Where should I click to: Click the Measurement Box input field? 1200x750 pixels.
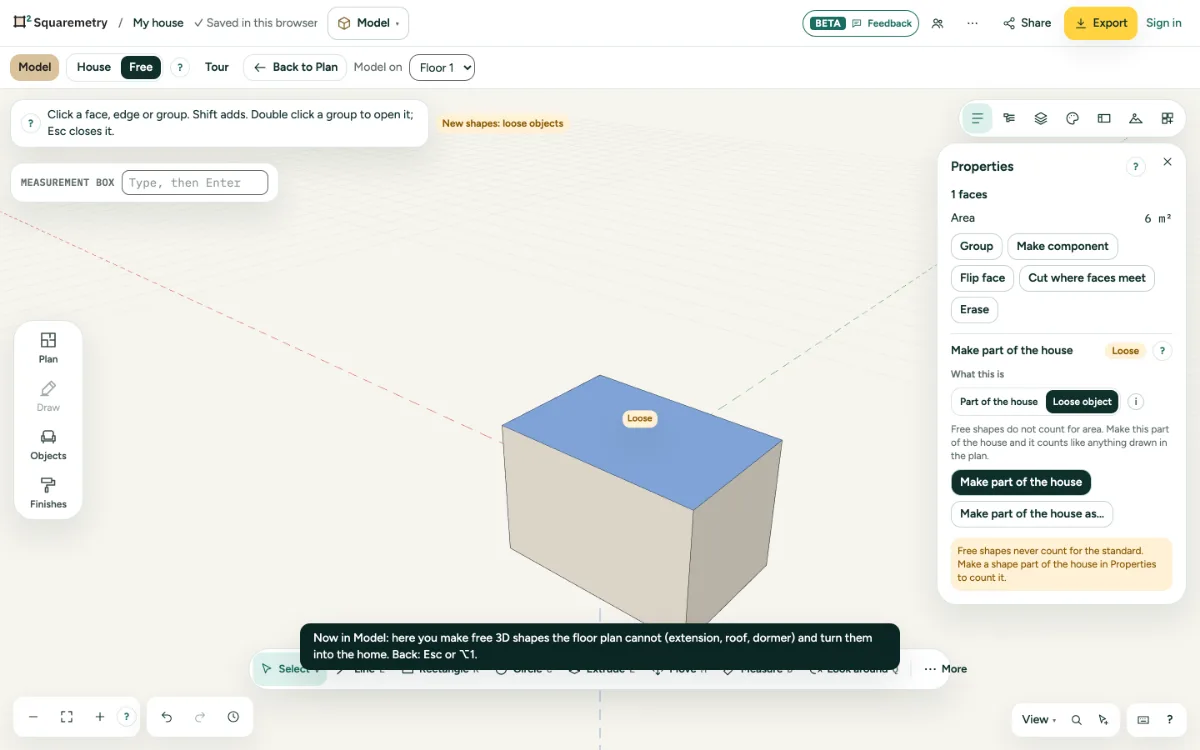[x=195, y=183]
